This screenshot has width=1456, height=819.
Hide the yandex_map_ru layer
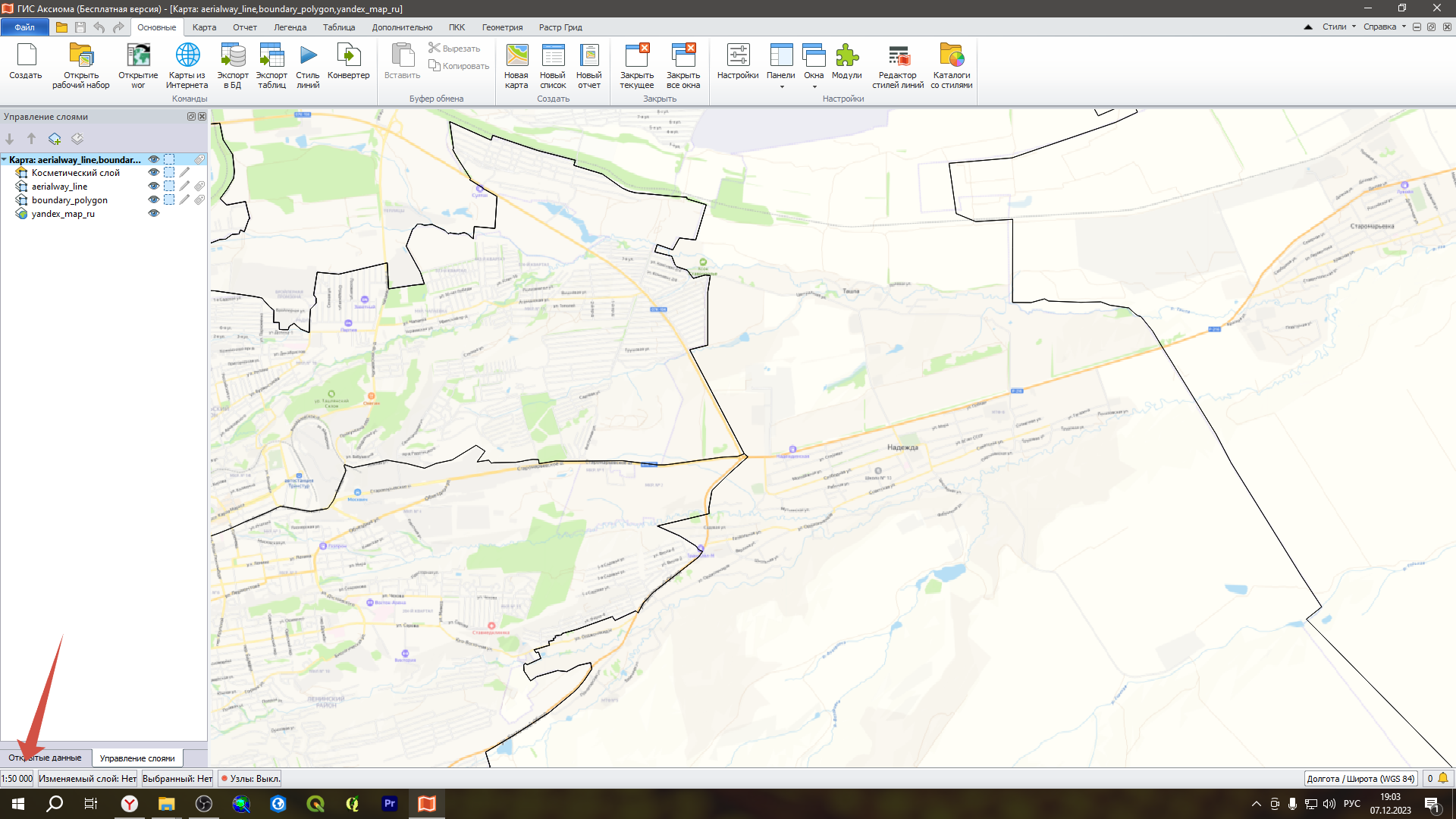(154, 214)
